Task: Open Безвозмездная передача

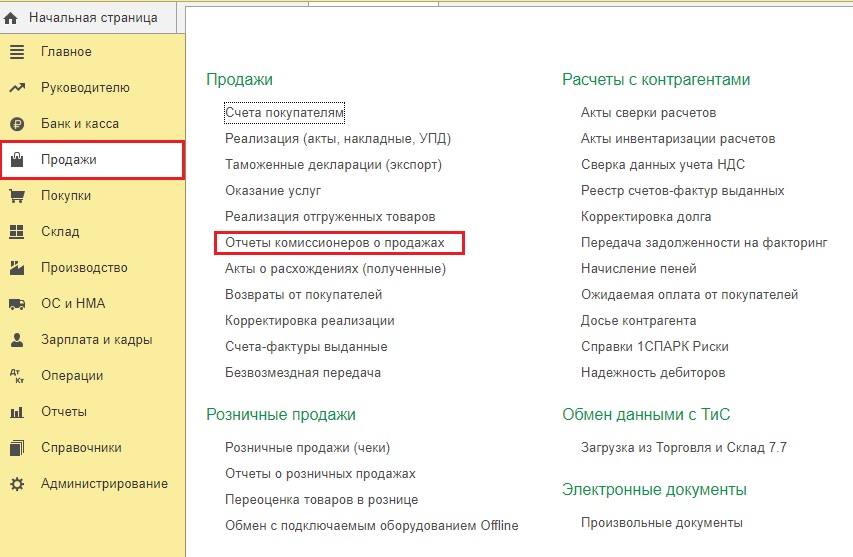Action: 303,373
